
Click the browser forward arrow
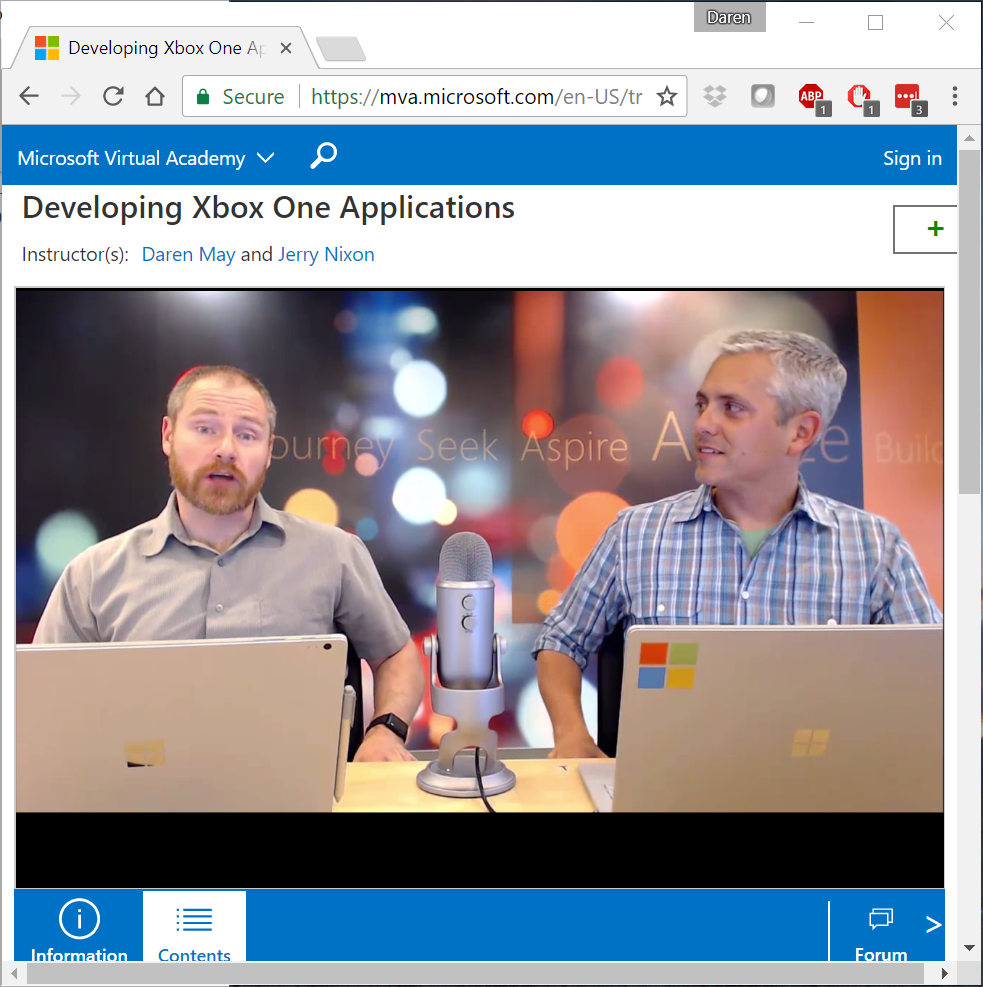[x=71, y=96]
